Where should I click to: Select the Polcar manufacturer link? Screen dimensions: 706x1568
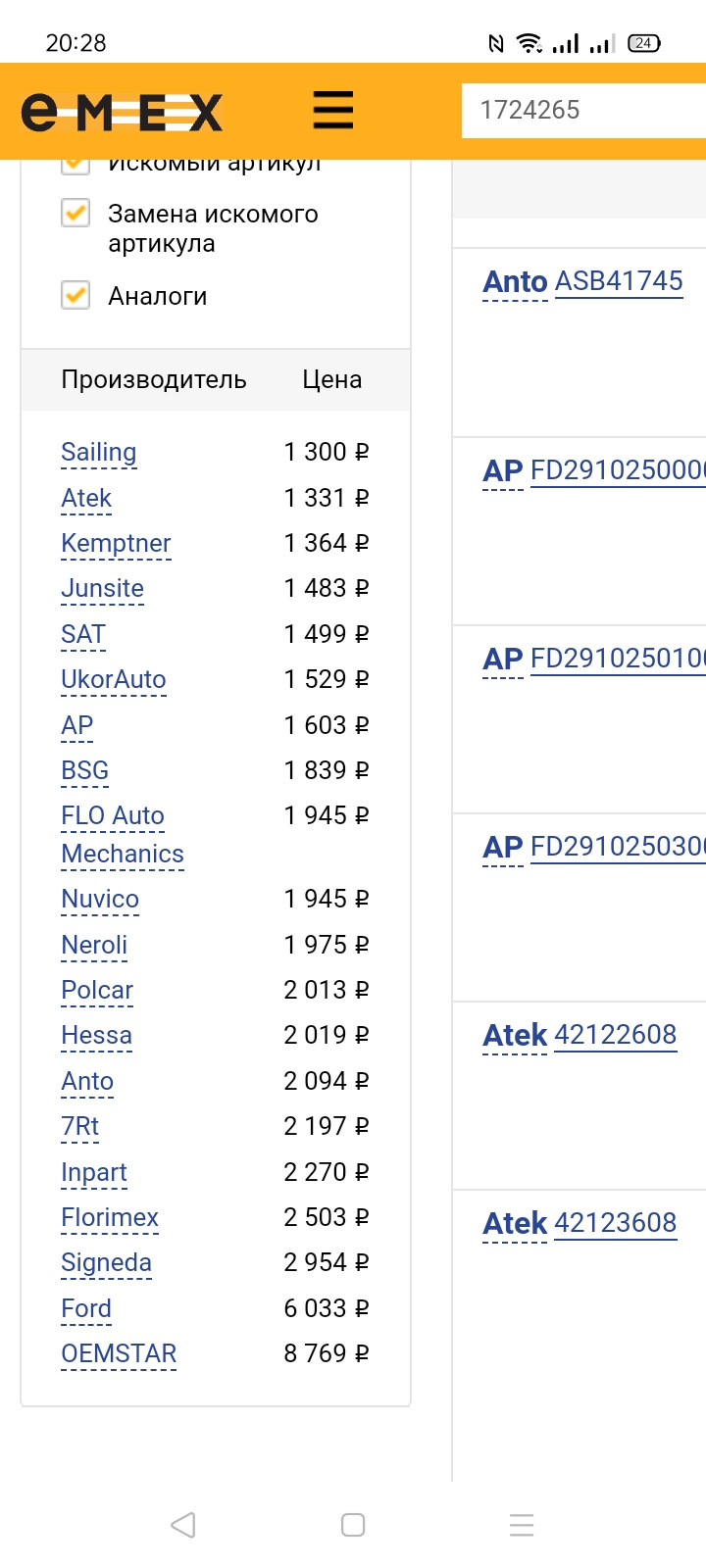coord(97,990)
